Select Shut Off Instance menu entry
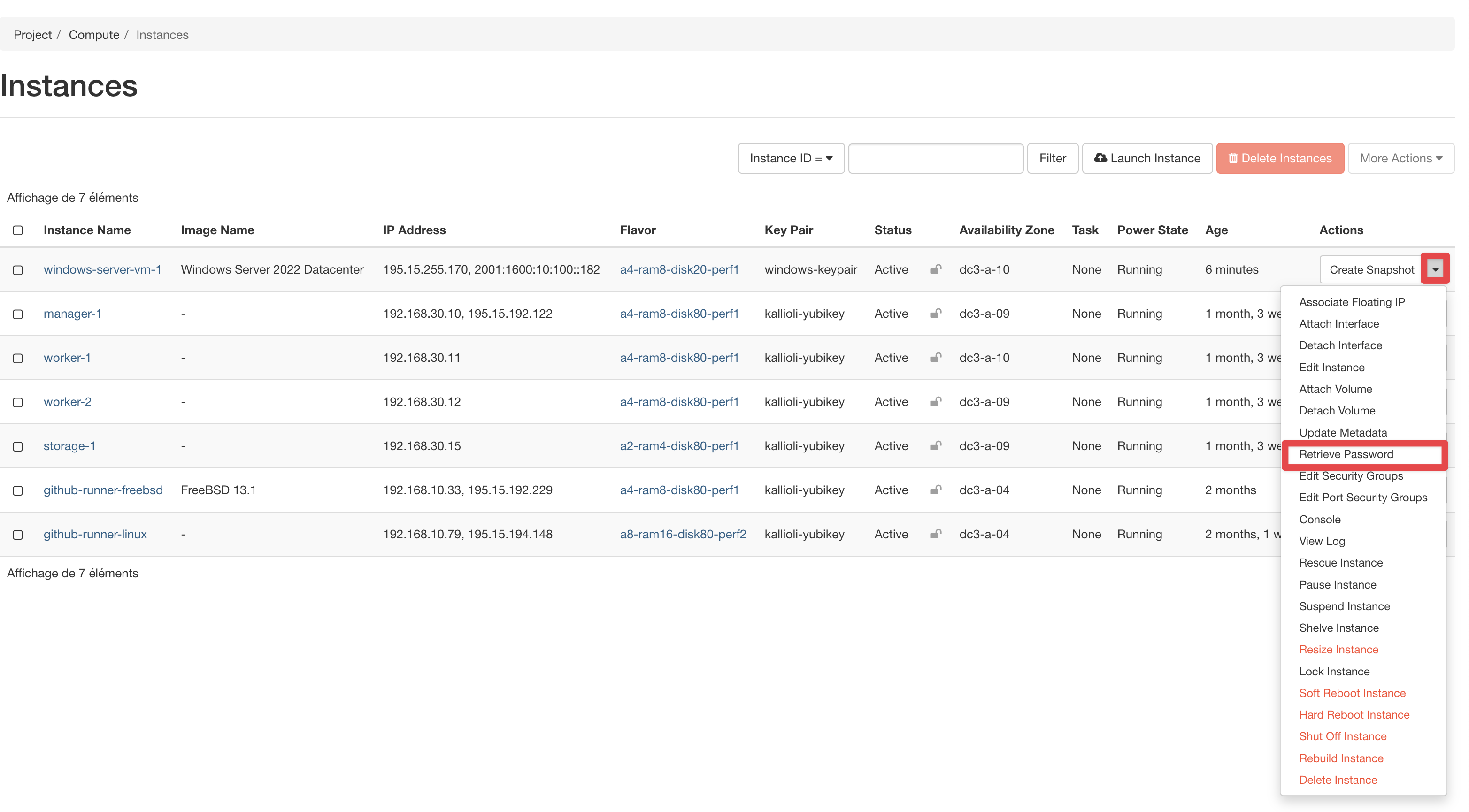The height and width of the screenshot is (812, 1469). coord(1342,737)
